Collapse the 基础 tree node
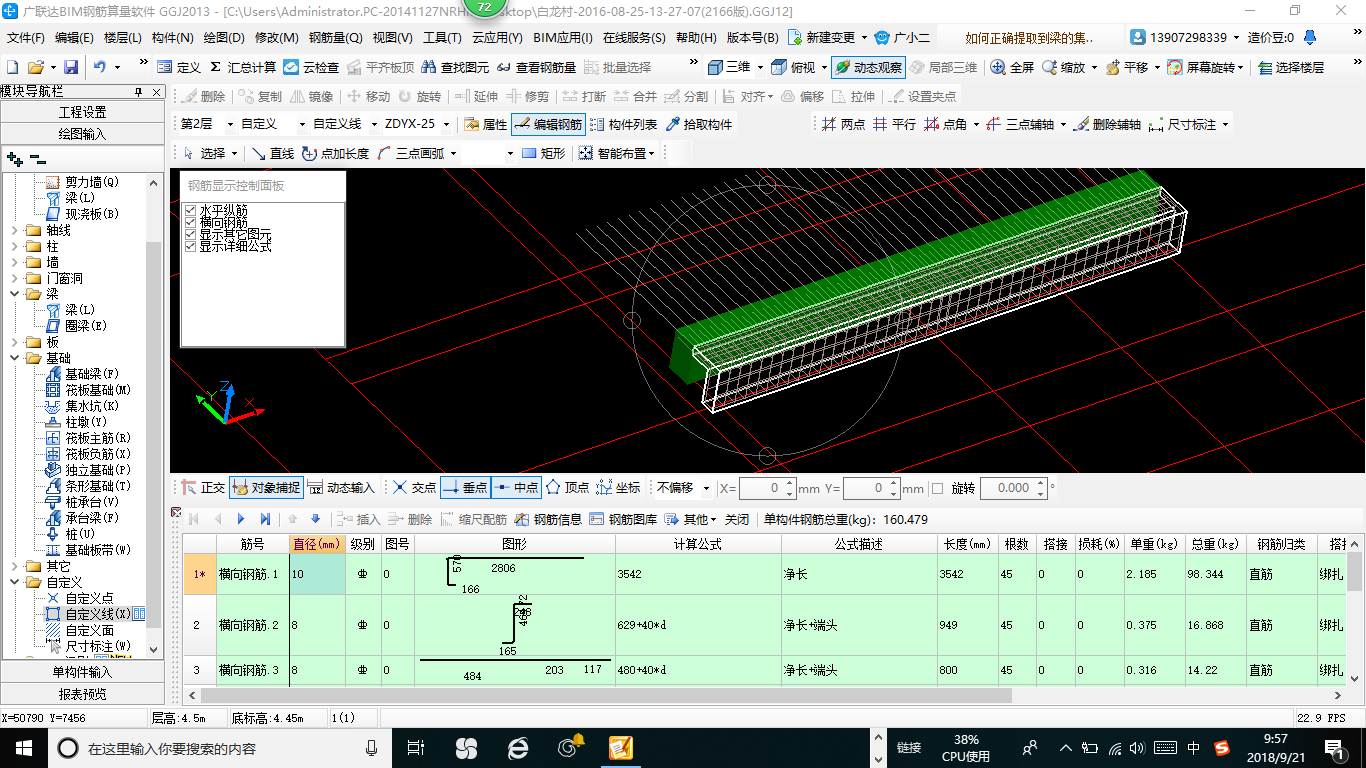The height and width of the screenshot is (768, 1366). [13, 358]
